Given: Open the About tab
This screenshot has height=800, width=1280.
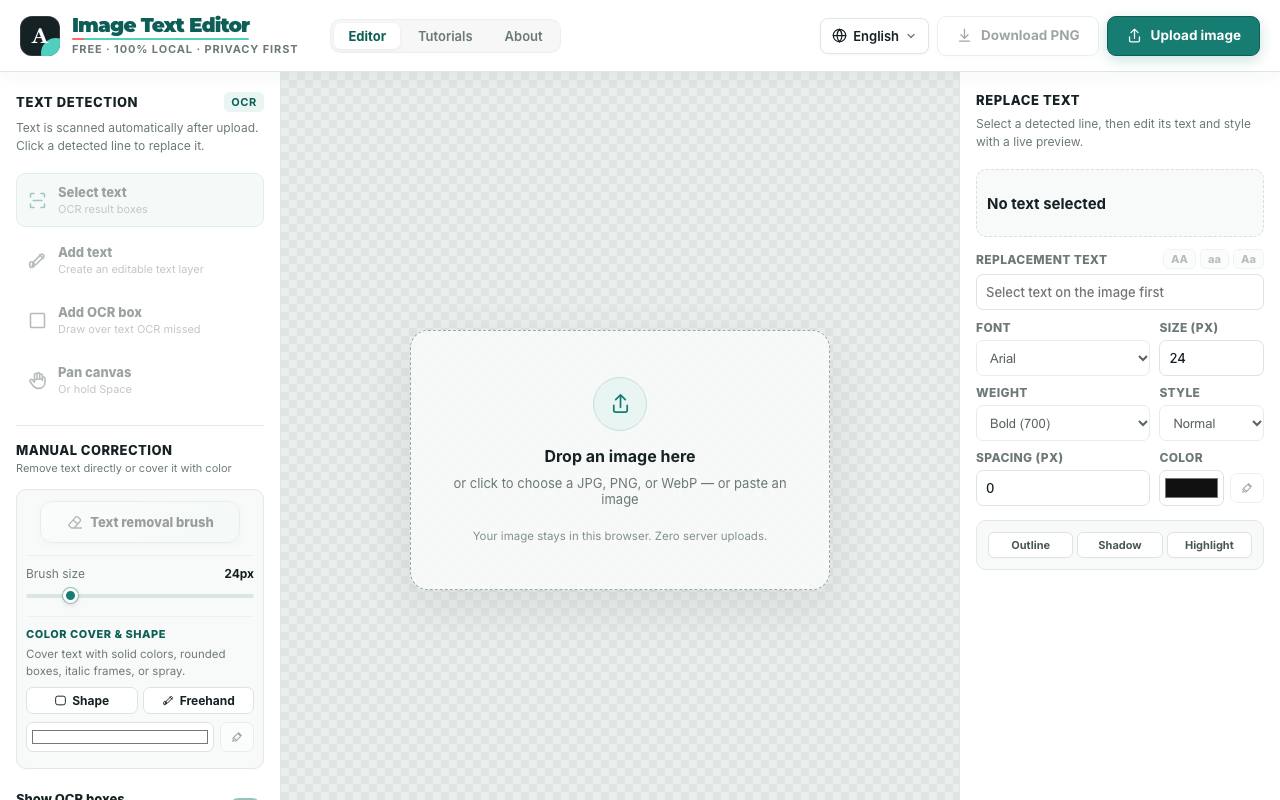Looking at the screenshot, I should pos(523,36).
